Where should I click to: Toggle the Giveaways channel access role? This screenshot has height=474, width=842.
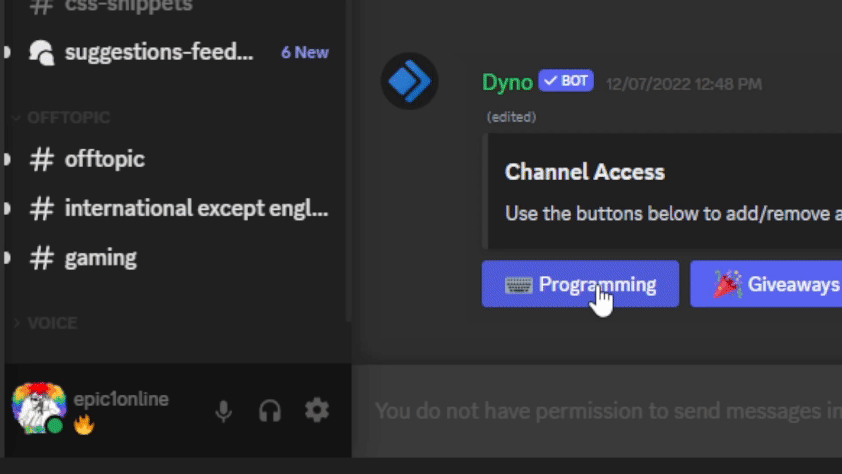coord(766,284)
